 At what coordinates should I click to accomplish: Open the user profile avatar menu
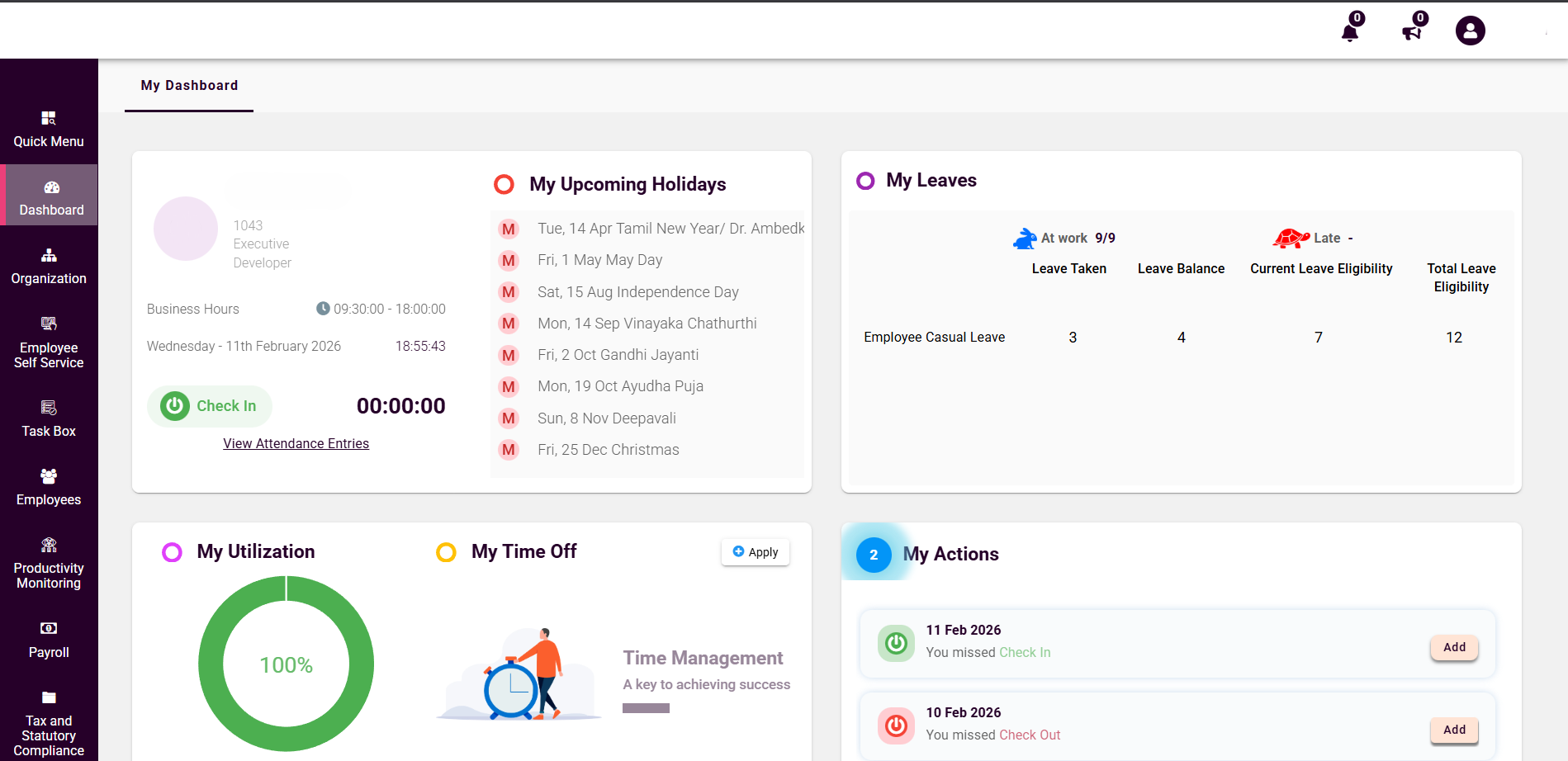click(x=1470, y=30)
